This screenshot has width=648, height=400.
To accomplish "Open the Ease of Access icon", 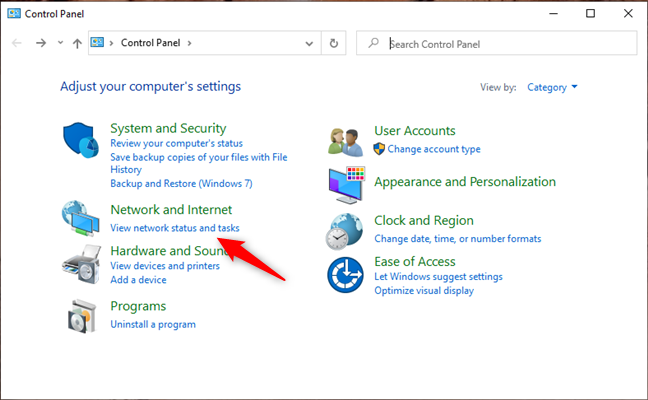I will (346, 275).
